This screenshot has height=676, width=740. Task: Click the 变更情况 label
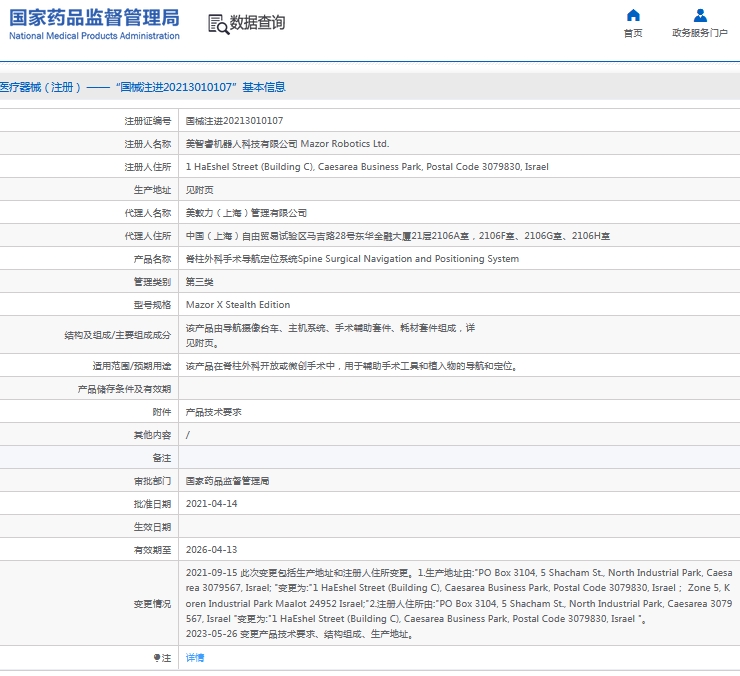tap(152, 604)
